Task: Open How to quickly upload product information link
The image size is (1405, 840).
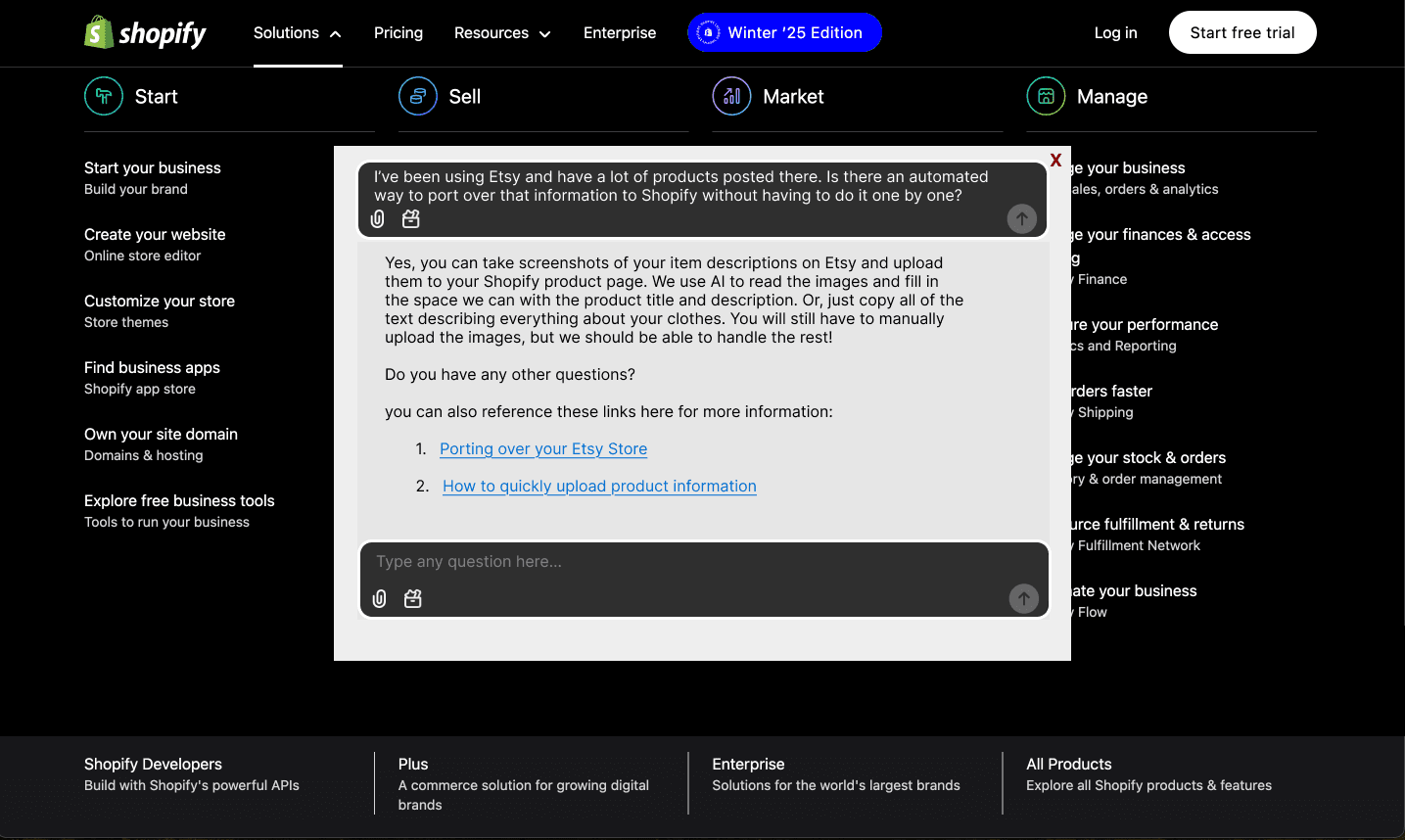Action: click(599, 486)
